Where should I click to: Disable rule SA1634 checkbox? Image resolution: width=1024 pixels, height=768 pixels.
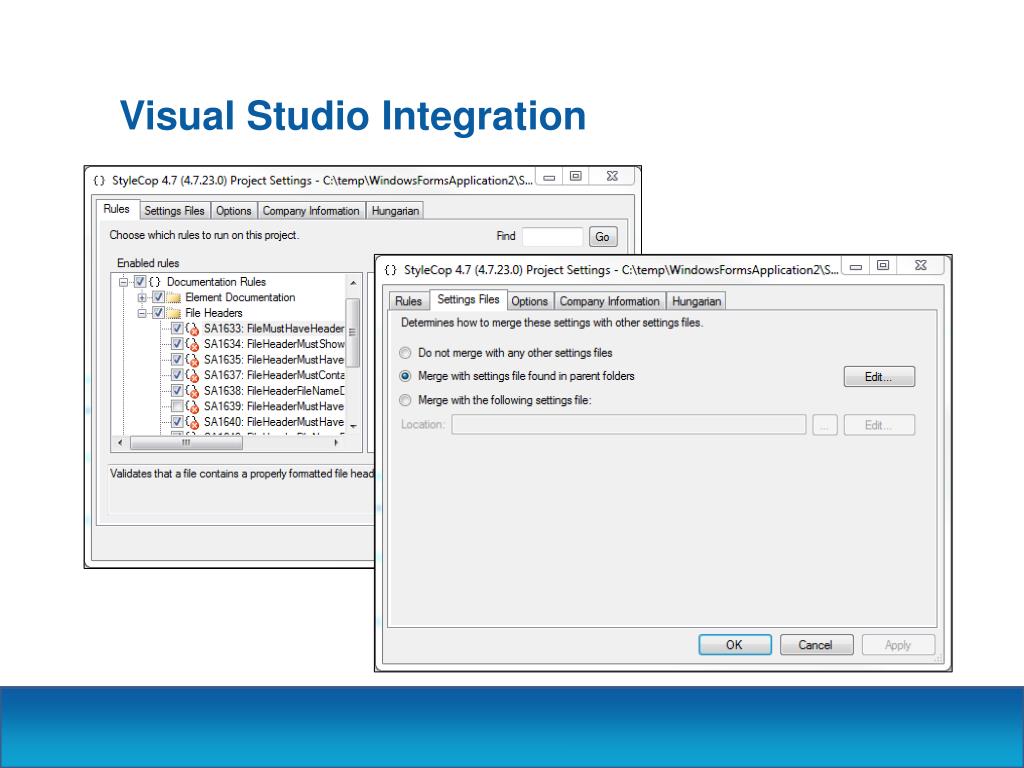click(x=177, y=344)
